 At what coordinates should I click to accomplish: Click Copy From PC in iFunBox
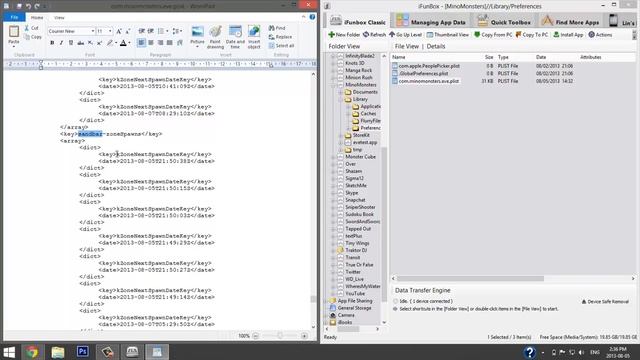tap(493, 35)
